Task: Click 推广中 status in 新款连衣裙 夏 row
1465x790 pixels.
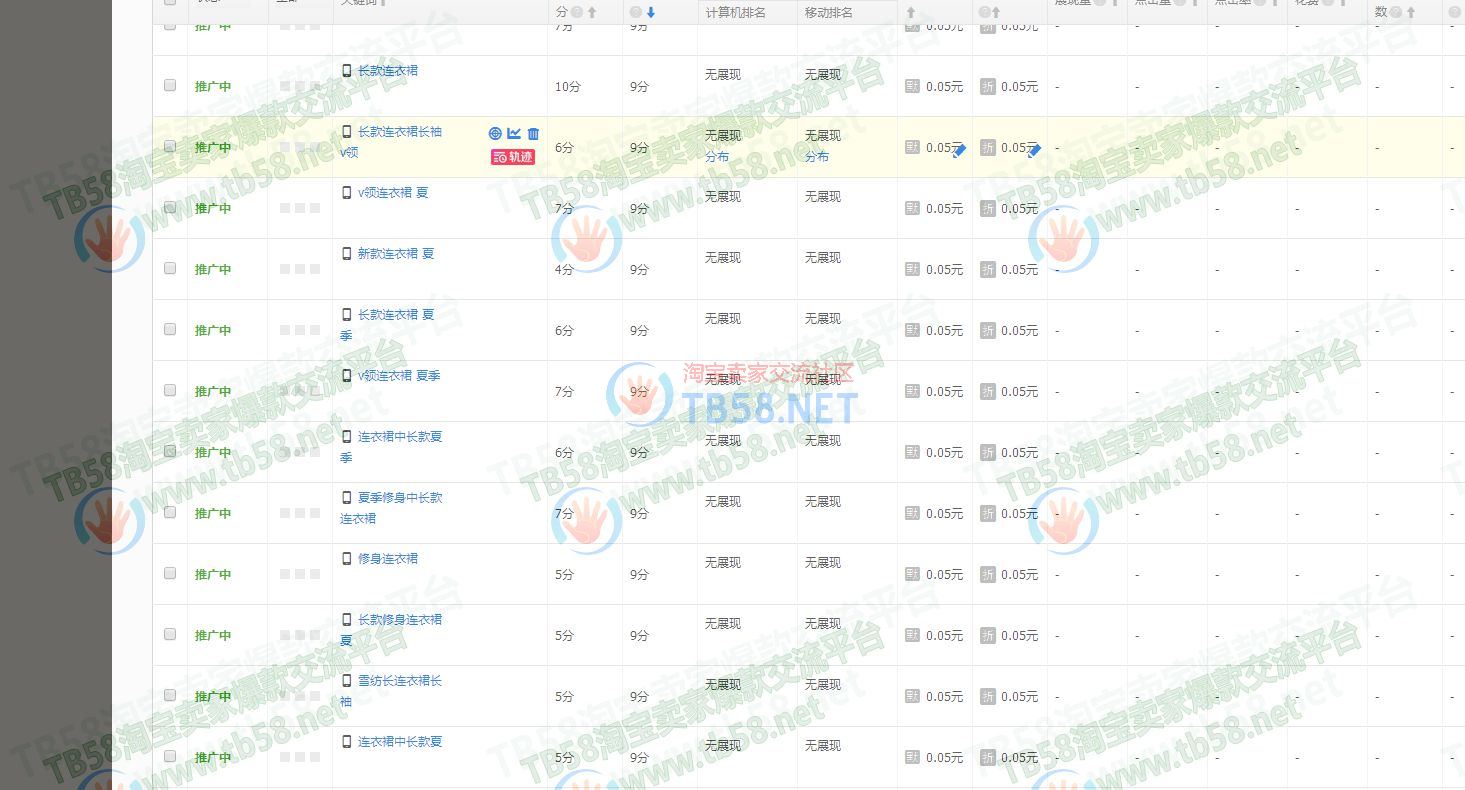Action: coord(213,270)
